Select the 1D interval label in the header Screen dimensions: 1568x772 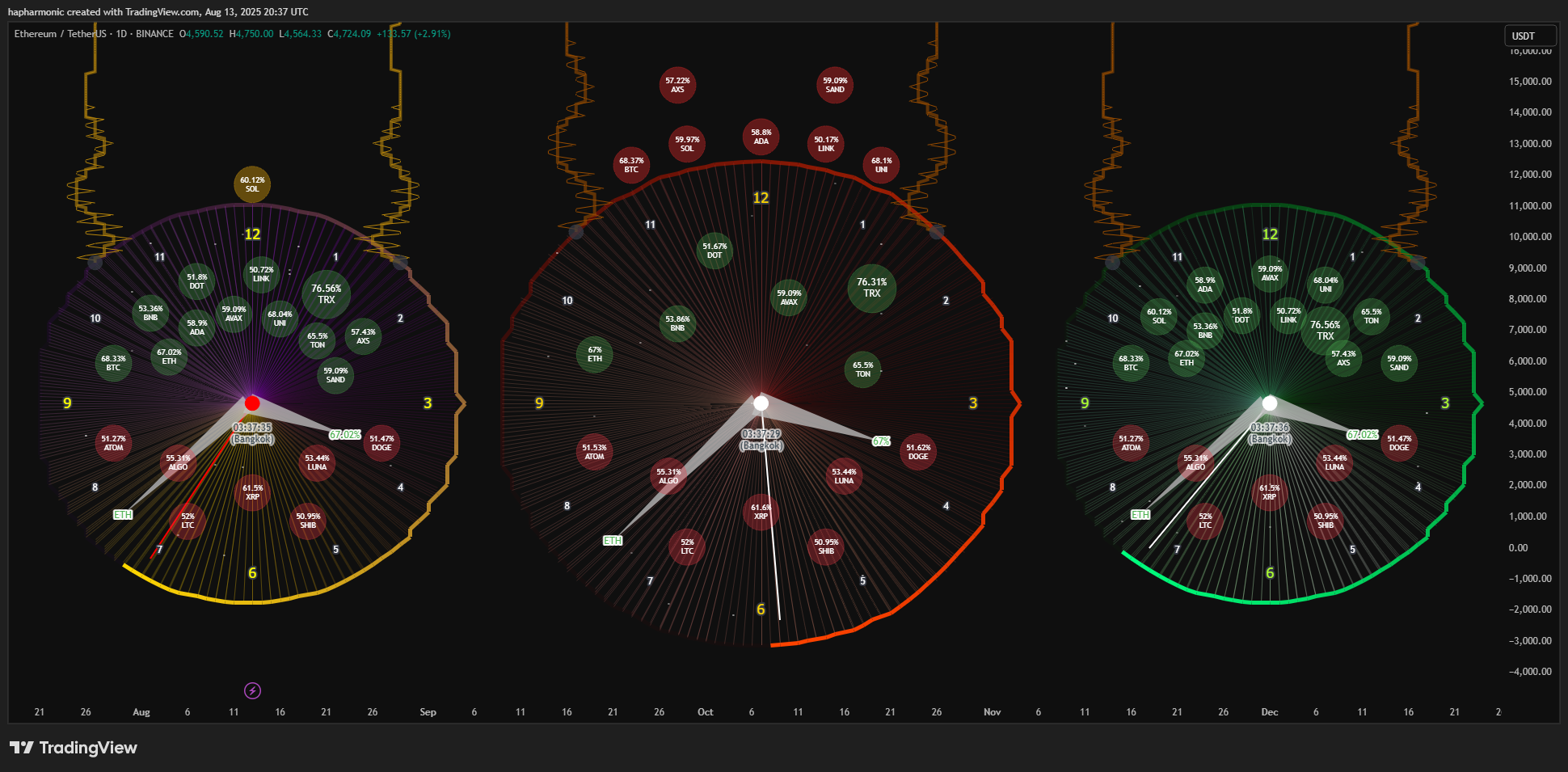click(121, 34)
